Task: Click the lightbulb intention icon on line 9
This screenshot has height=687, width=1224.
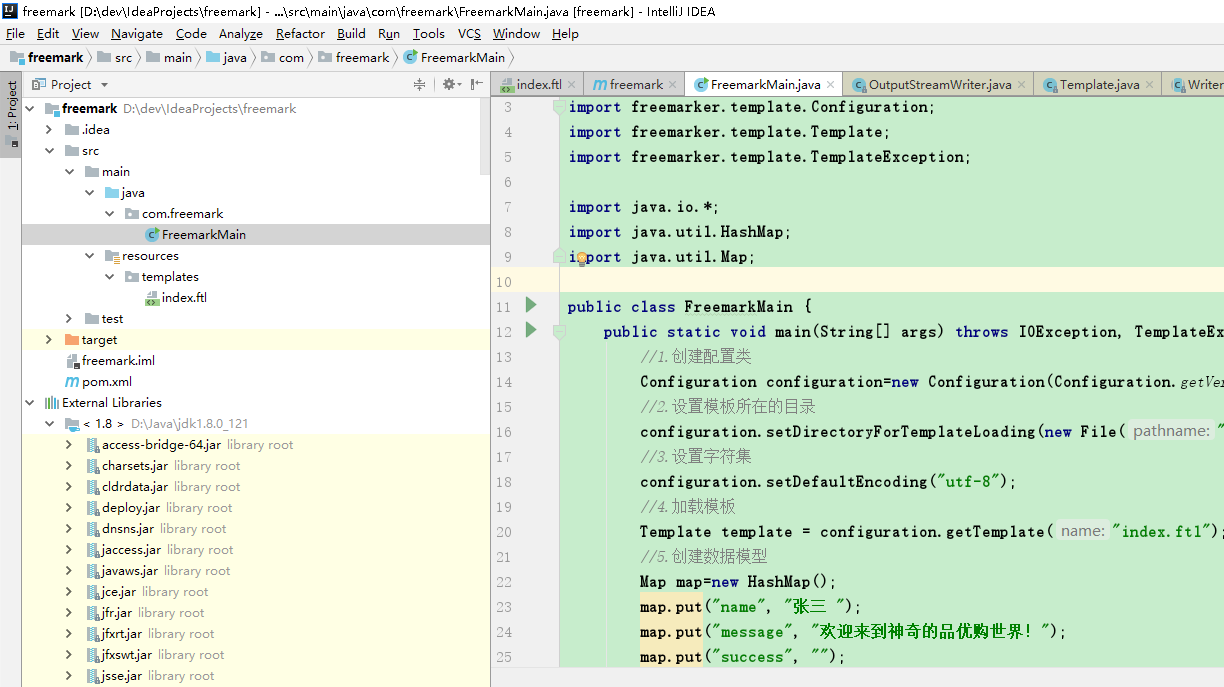Action: point(580,258)
